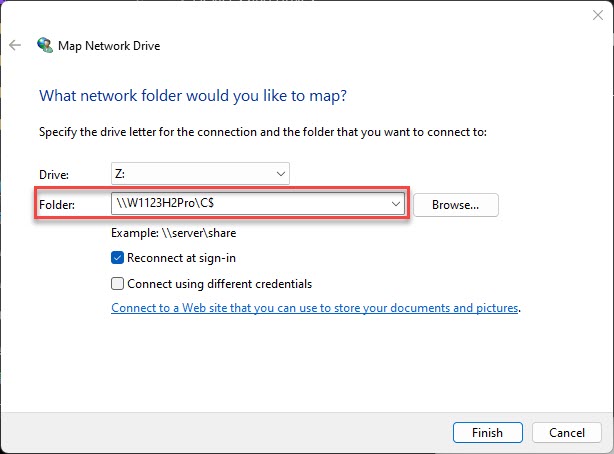Click the Browse... button
The image size is (614, 454).
coord(455,205)
